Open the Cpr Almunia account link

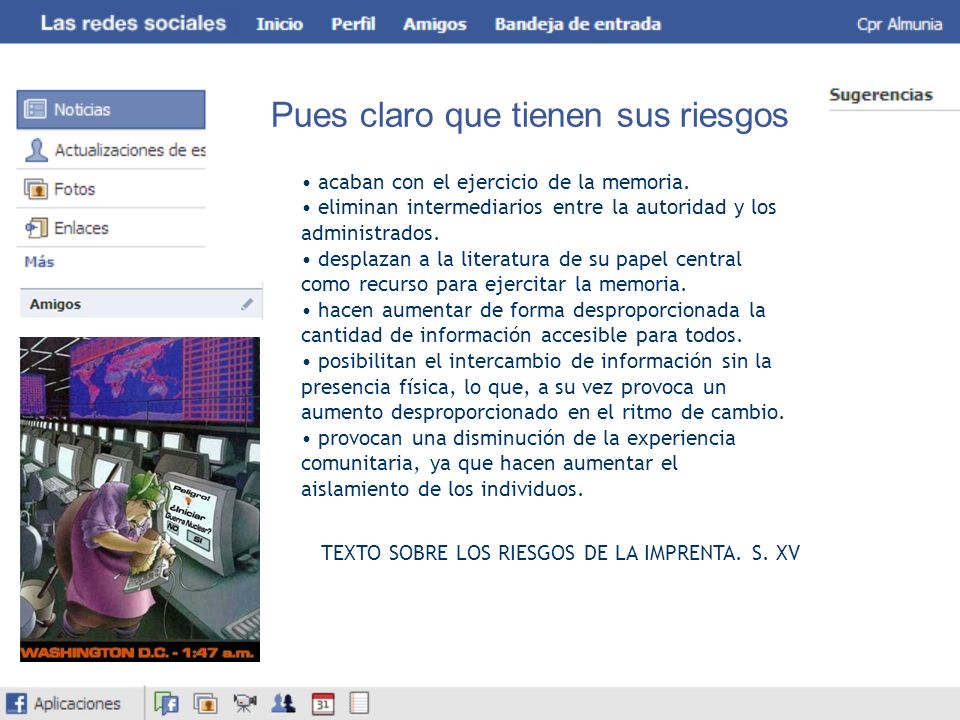pyautogui.click(x=899, y=24)
